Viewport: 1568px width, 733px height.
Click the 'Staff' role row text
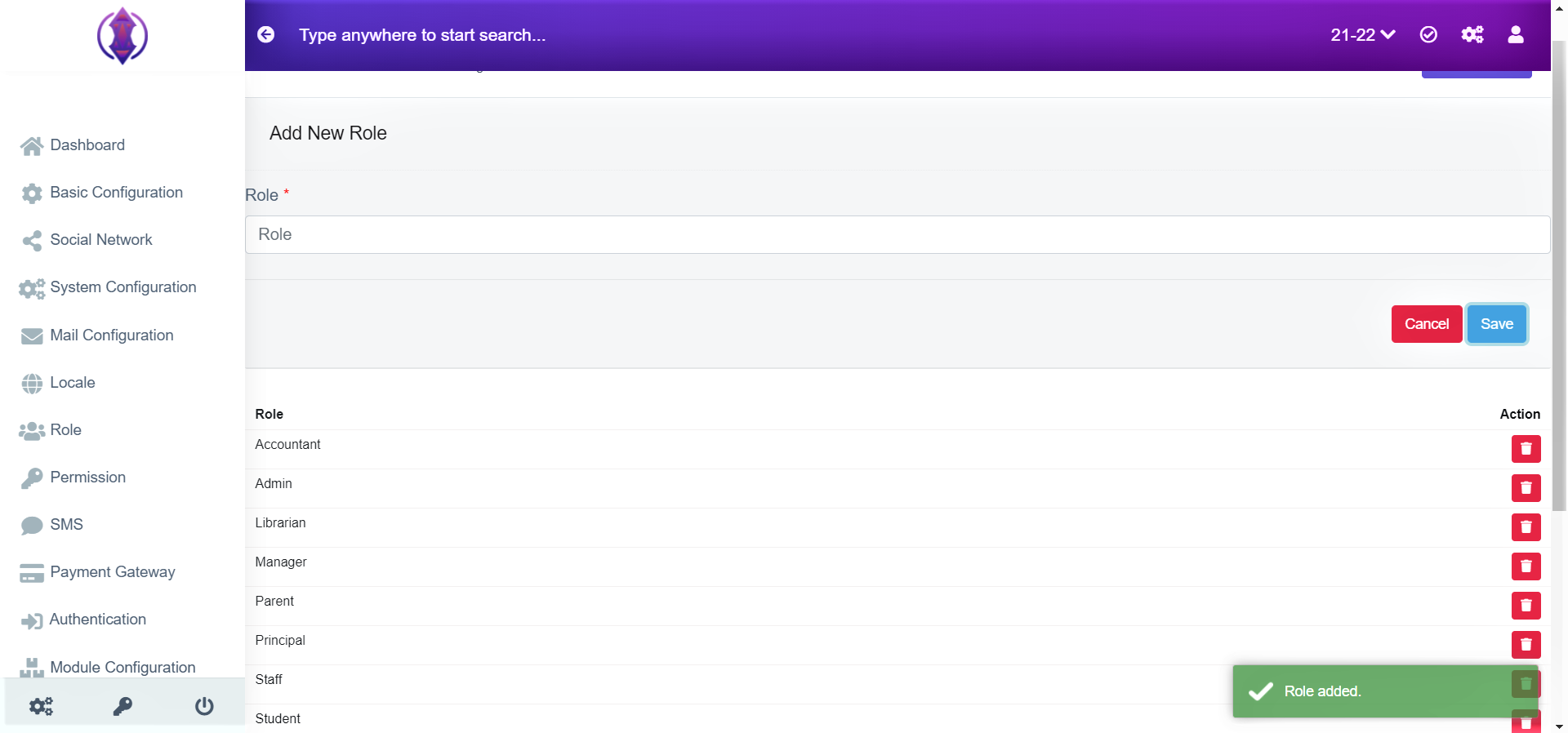point(269,679)
